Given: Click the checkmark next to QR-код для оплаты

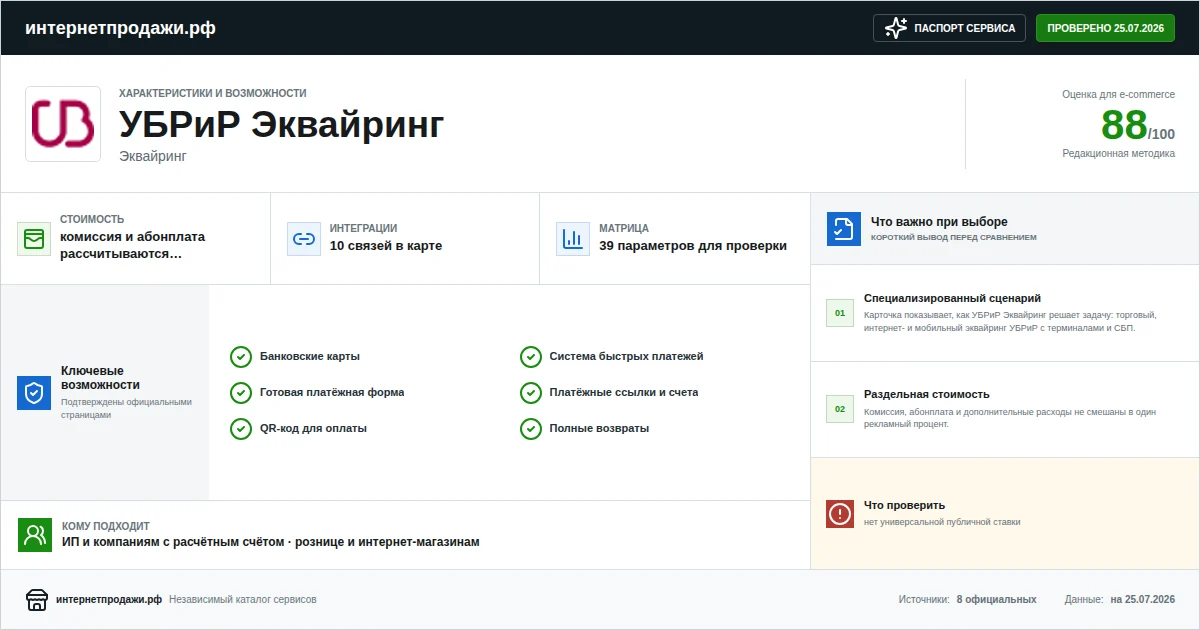Looking at the screenshot, I should coord(241,429).
